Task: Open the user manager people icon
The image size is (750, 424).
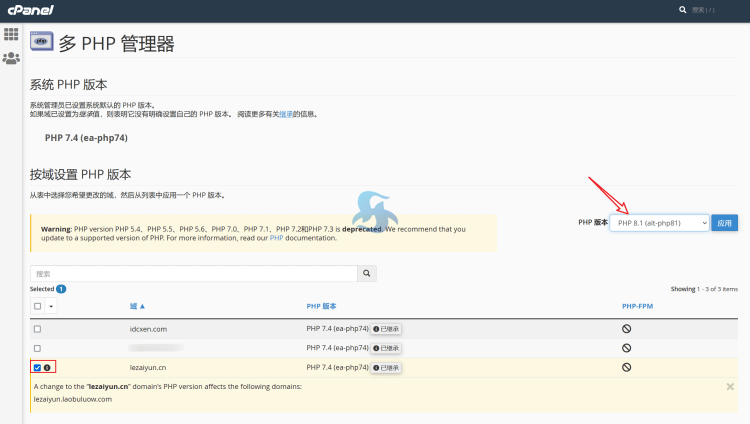Action: tap(11, 58)
